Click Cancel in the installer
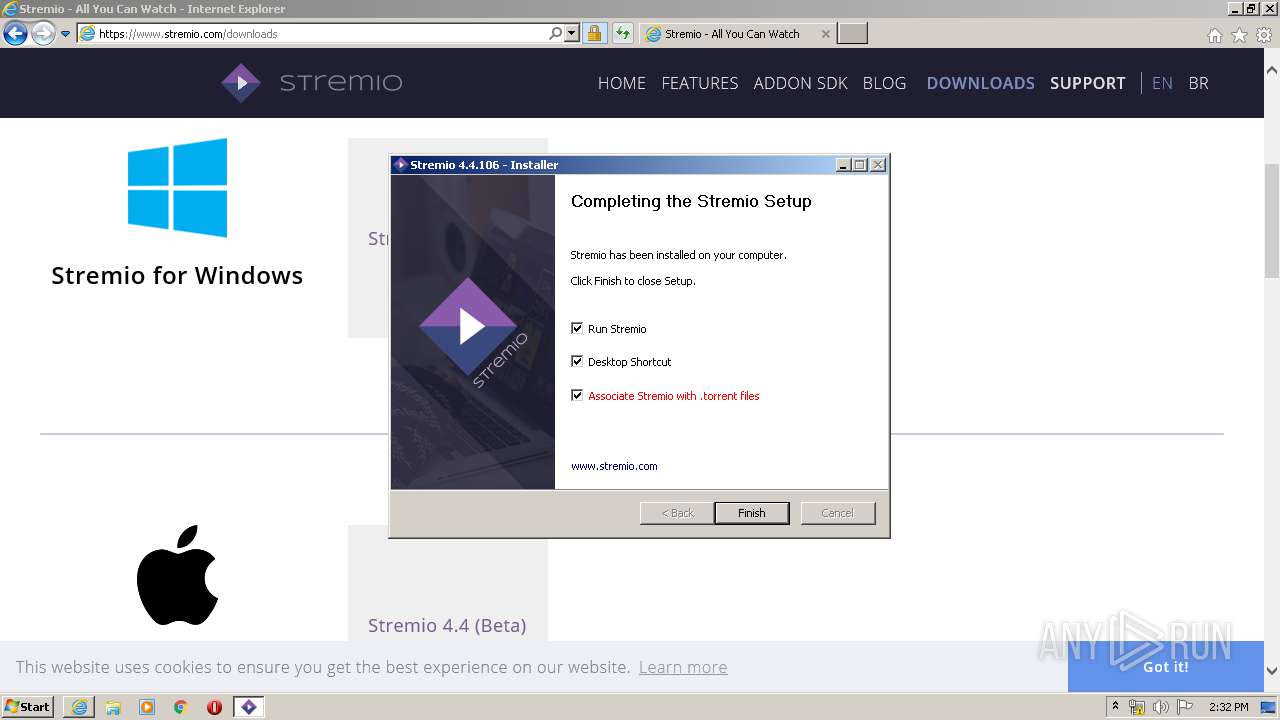The image size is (1280, 720). (838, 513)
